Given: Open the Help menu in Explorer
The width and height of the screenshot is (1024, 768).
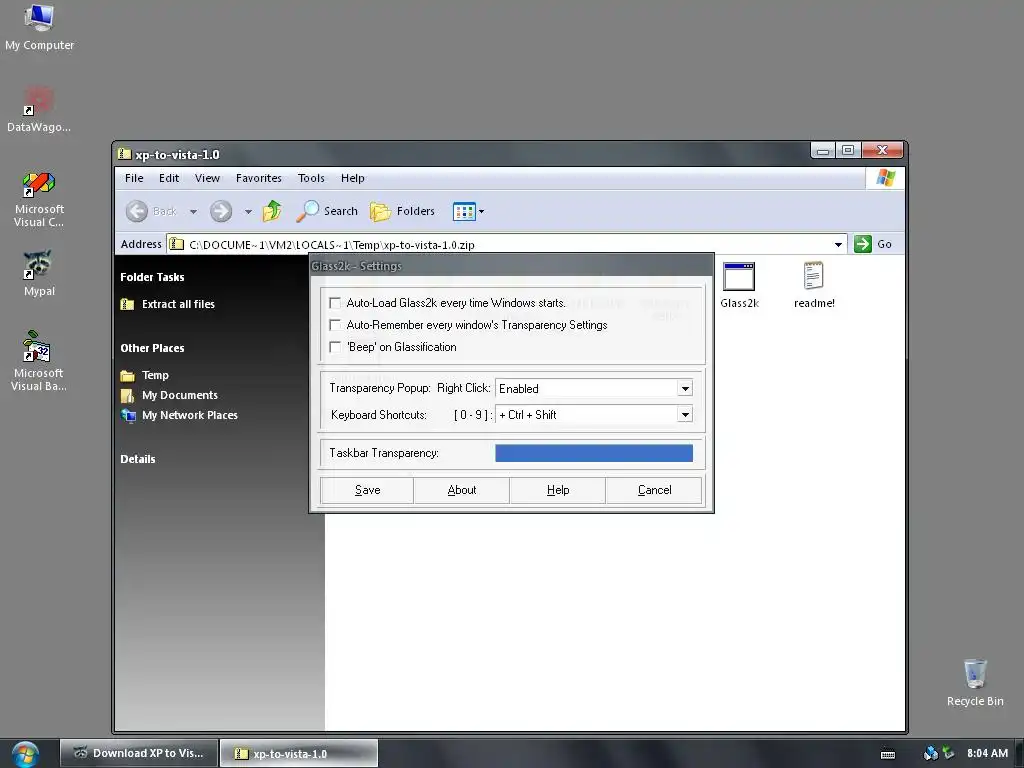Looking at the screenshot, I should point(353,178).
